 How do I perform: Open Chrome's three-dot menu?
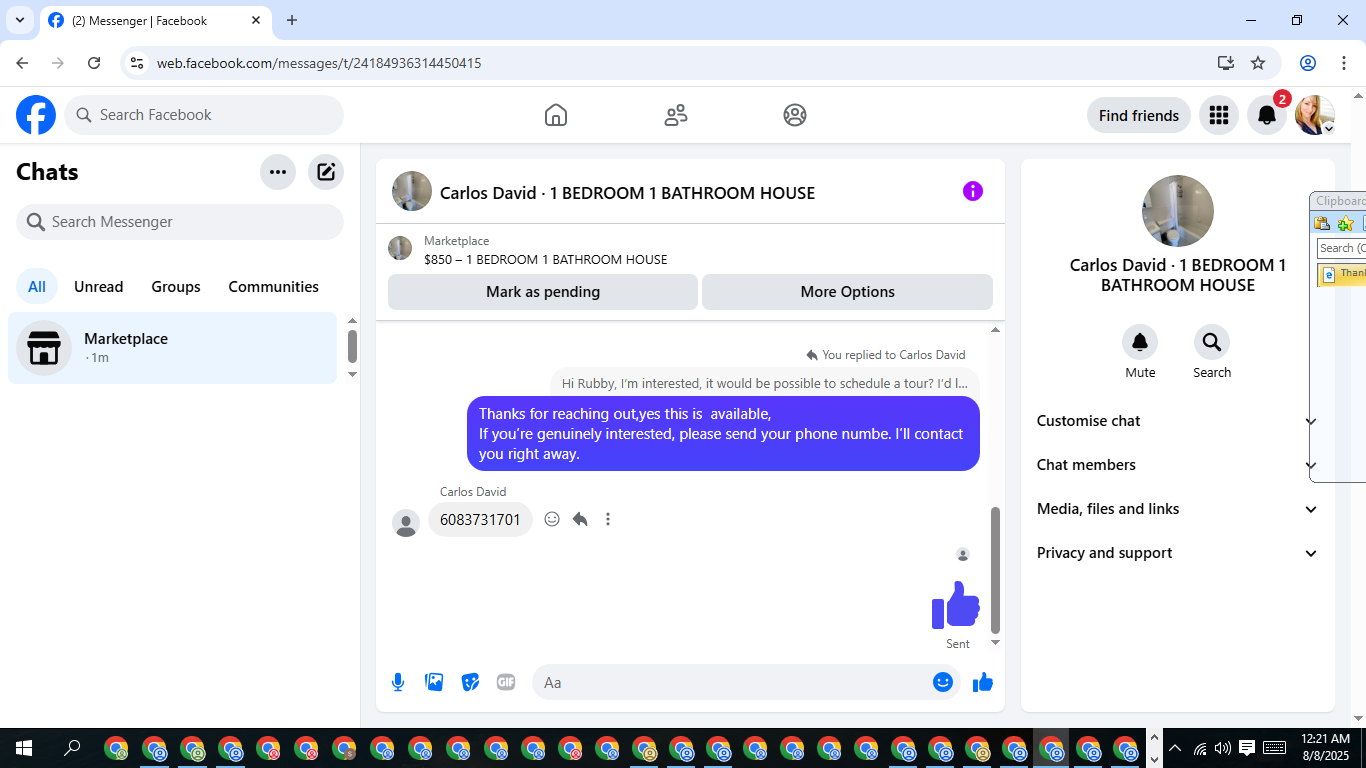[1343, 63]
